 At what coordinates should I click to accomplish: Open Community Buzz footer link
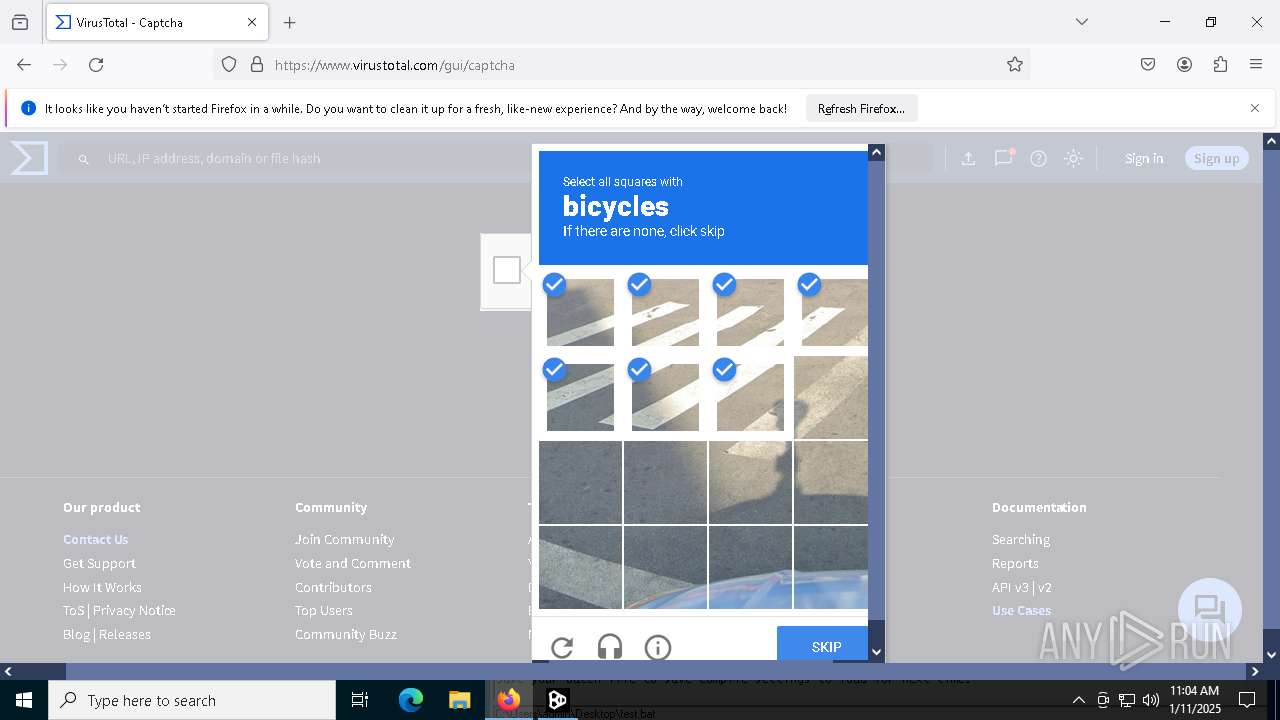point(346,634)
